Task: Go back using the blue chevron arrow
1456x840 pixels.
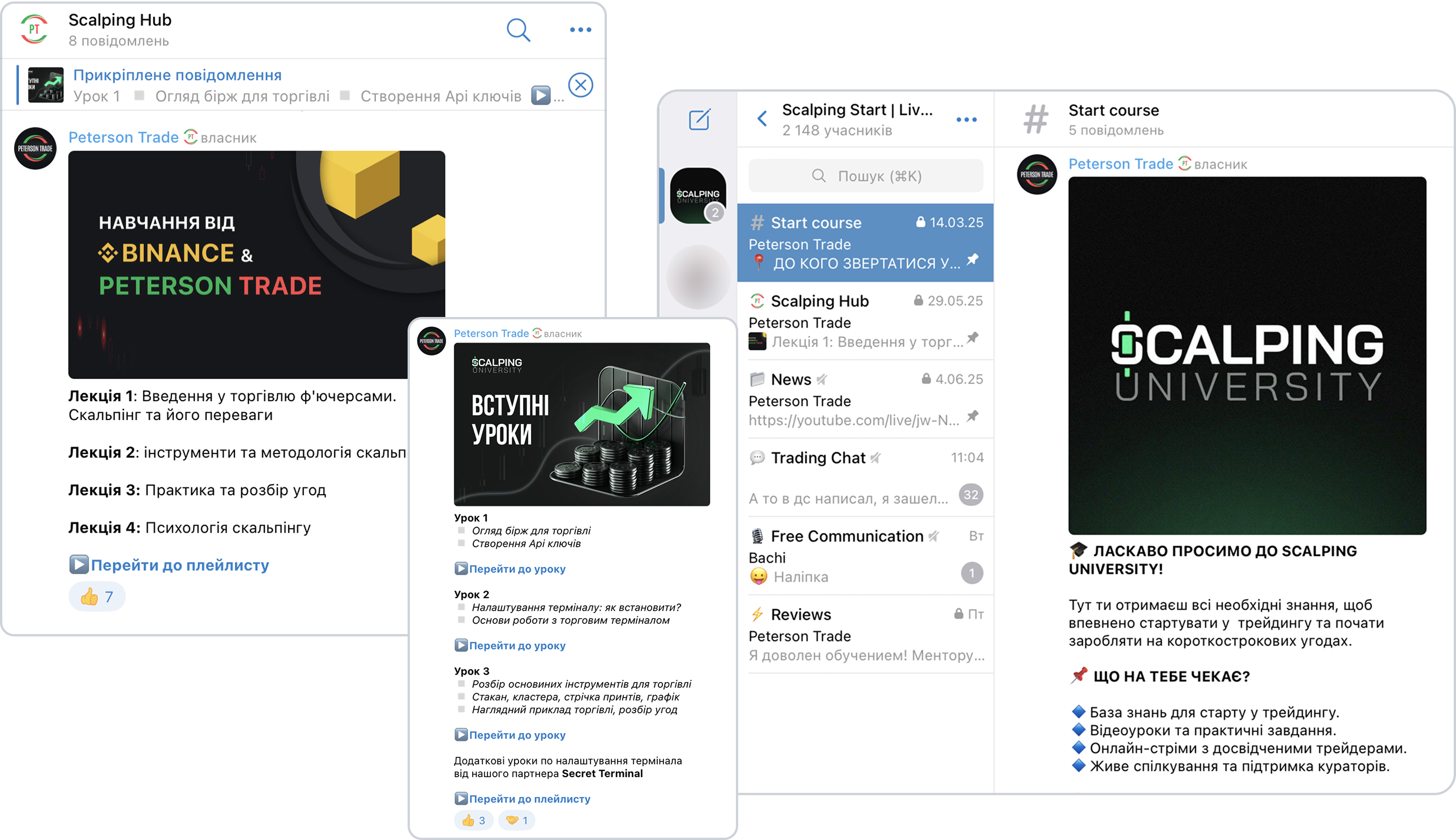Action: tap(762, 119)
